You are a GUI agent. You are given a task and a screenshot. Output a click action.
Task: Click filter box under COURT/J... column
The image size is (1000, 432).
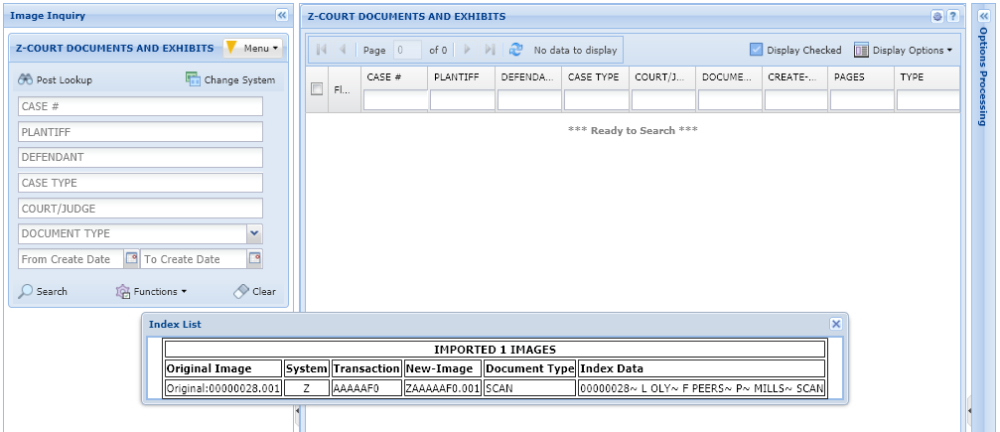pos(663,100)
